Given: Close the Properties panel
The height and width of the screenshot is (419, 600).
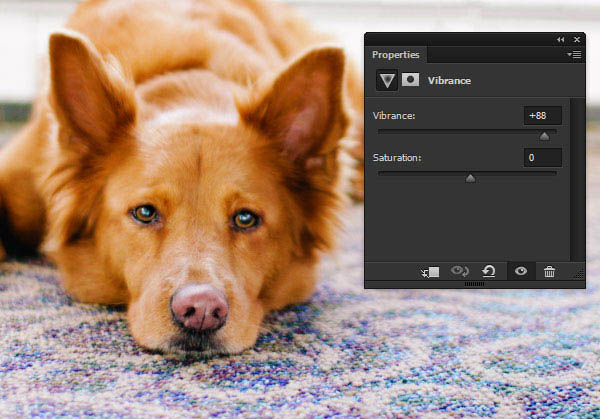Looking at the screenshot, I should click(575, 39).
